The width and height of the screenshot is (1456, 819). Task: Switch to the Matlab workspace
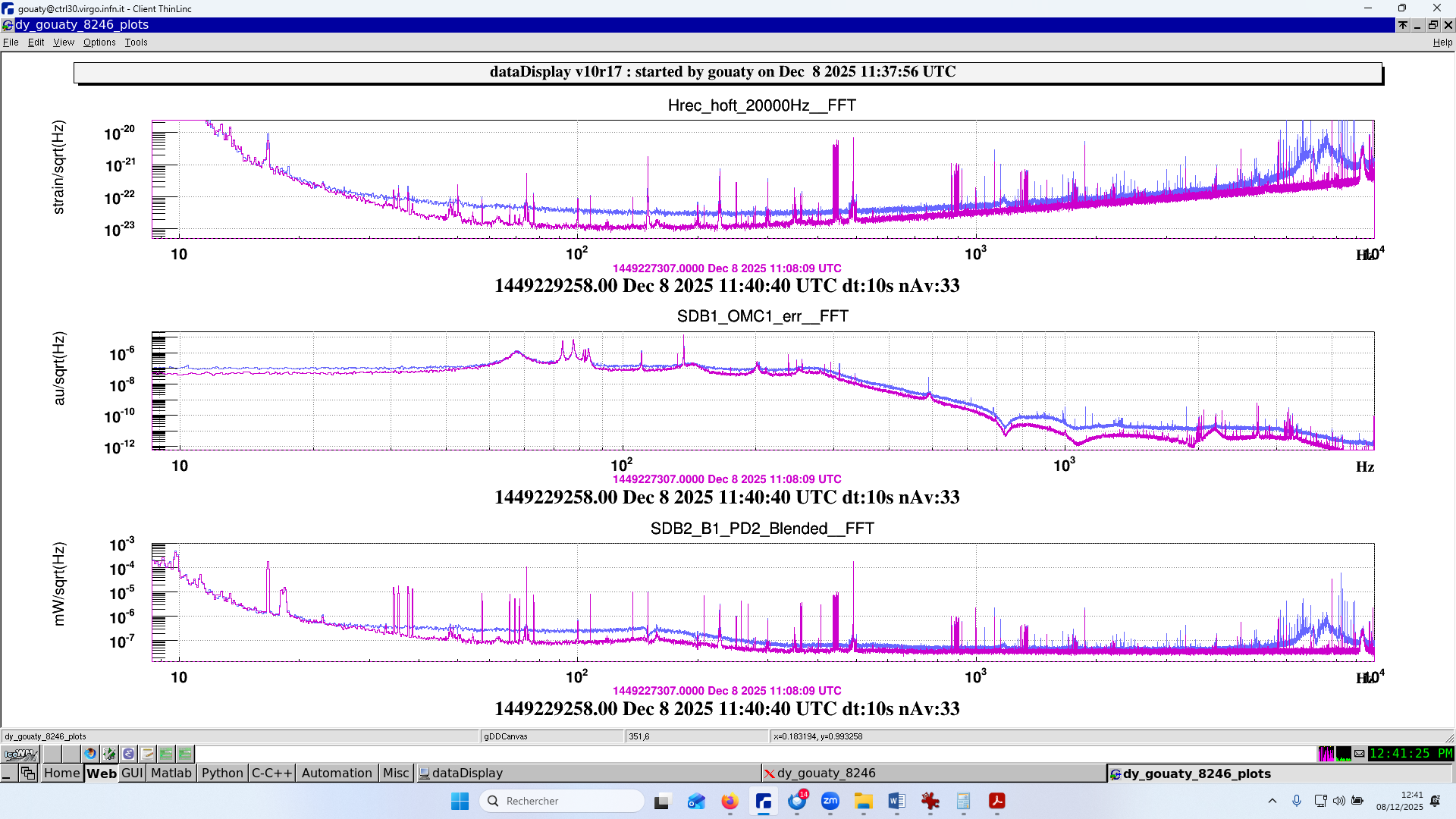tap(171, 773)
